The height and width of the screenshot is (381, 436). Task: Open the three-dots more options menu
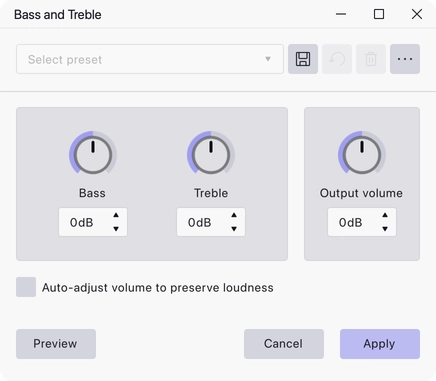tap(405, 59)
